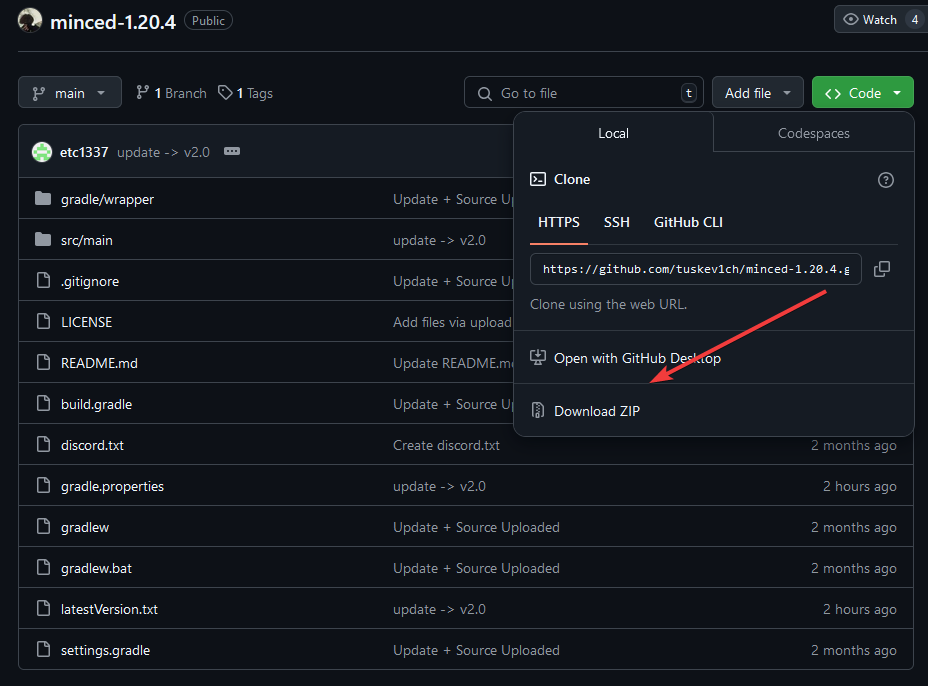Click the Public visibility badge
The image size is (928, 686).
coord(208,21)
